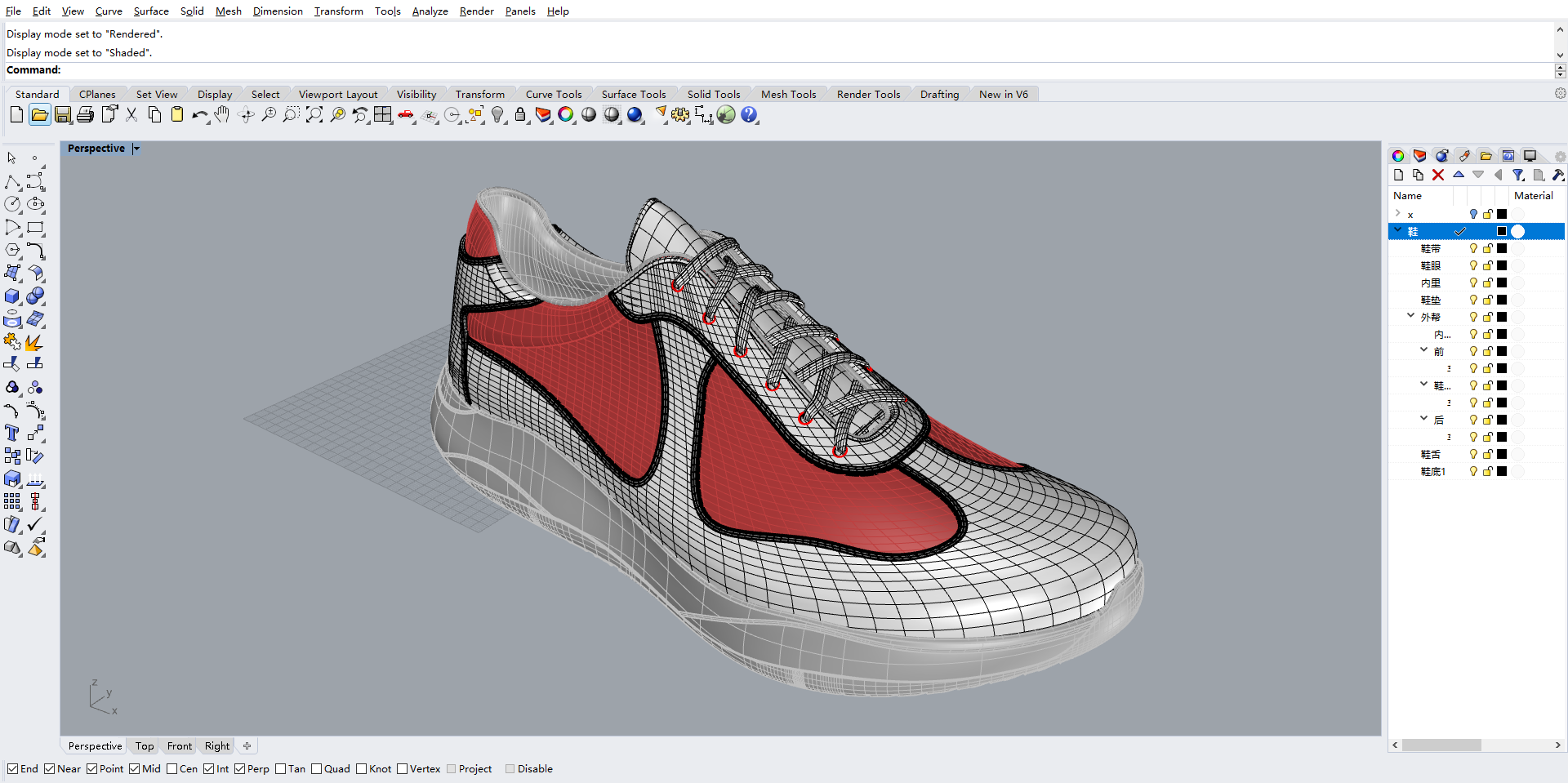Click the move layer down triangle button
The width and height of the screenshot is (1568, 783).
tap(1479, 175)
